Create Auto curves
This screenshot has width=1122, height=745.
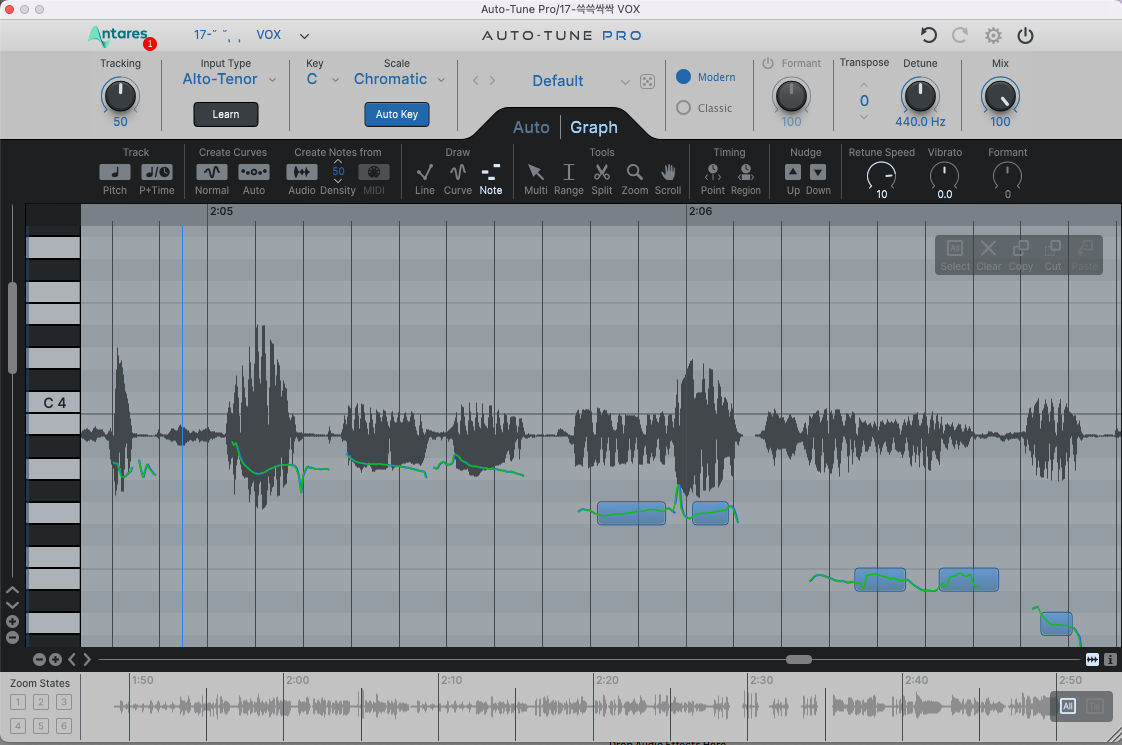[253, 172]
